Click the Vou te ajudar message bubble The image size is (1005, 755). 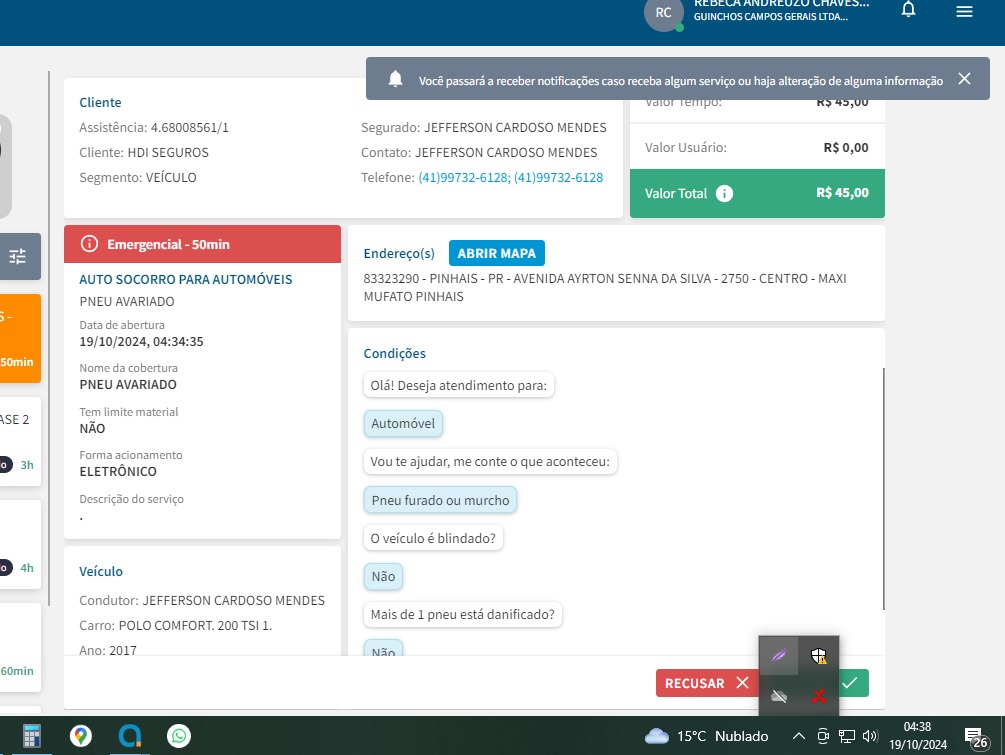click(x=490, y=461)
